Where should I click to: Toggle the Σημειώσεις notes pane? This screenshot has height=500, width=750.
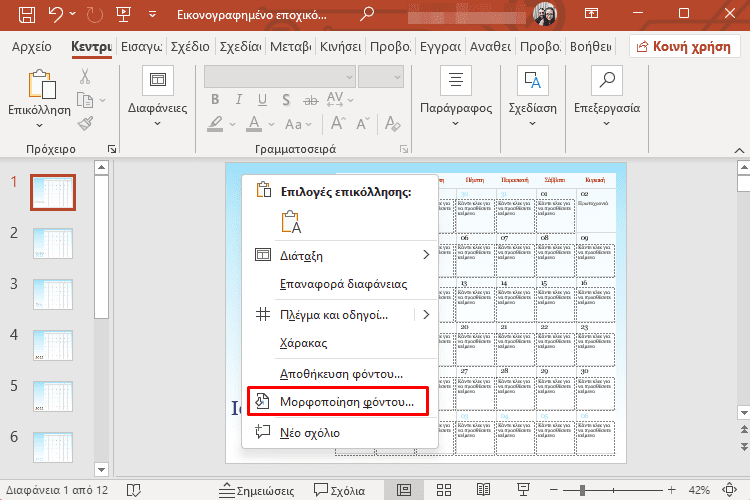256,490
